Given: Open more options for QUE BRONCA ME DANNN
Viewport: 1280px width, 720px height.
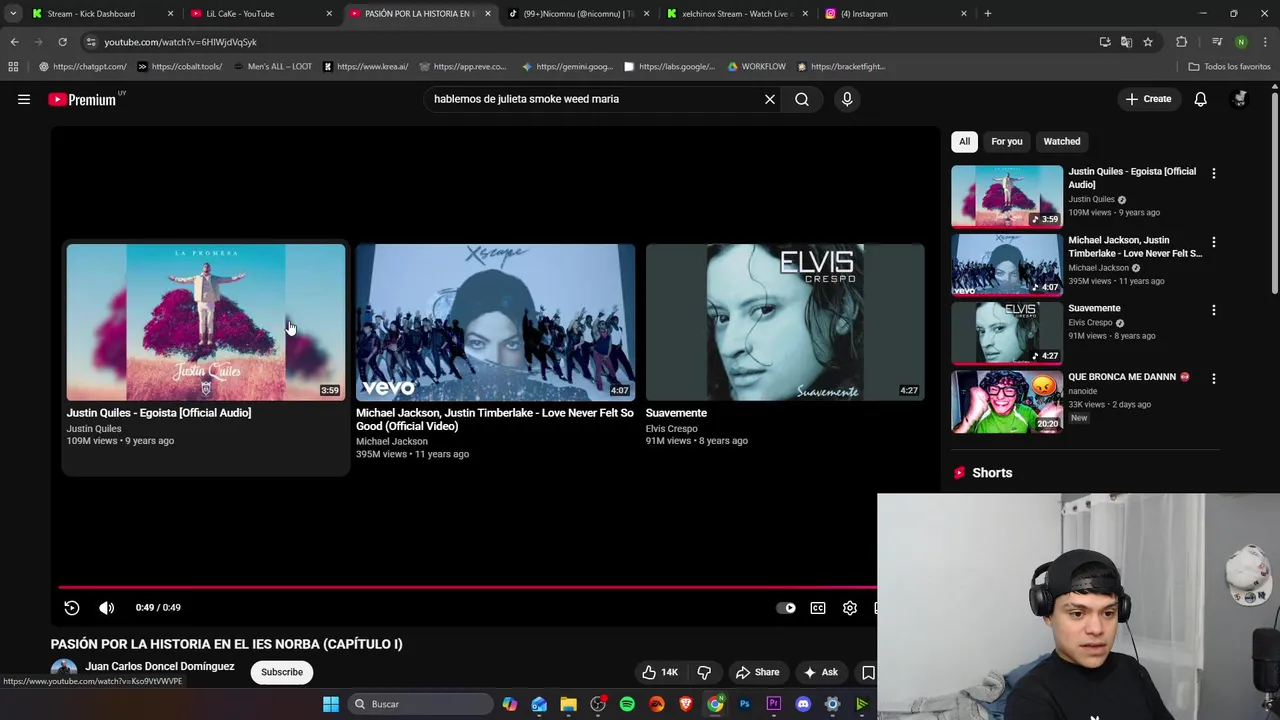Looking at the screenshot, I should [x=1214, y=379].
